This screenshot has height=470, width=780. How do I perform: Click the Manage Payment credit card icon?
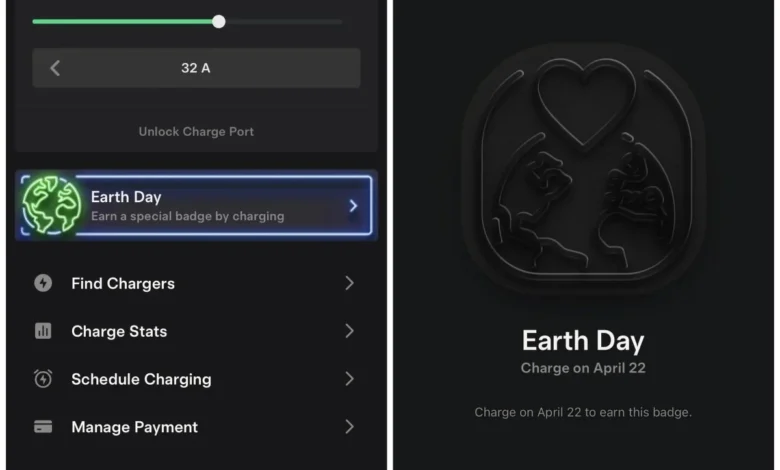43,426
